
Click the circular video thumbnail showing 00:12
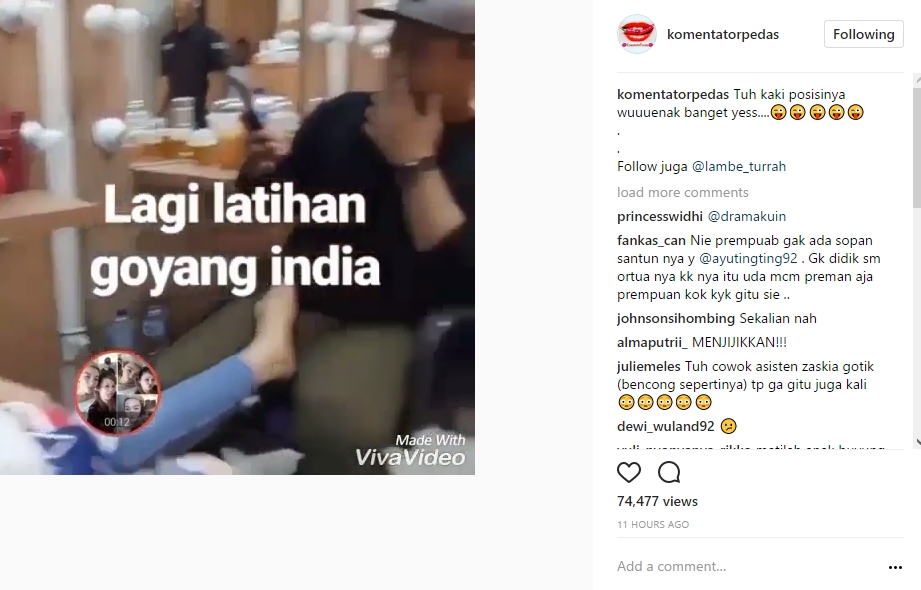pos(118,393)
